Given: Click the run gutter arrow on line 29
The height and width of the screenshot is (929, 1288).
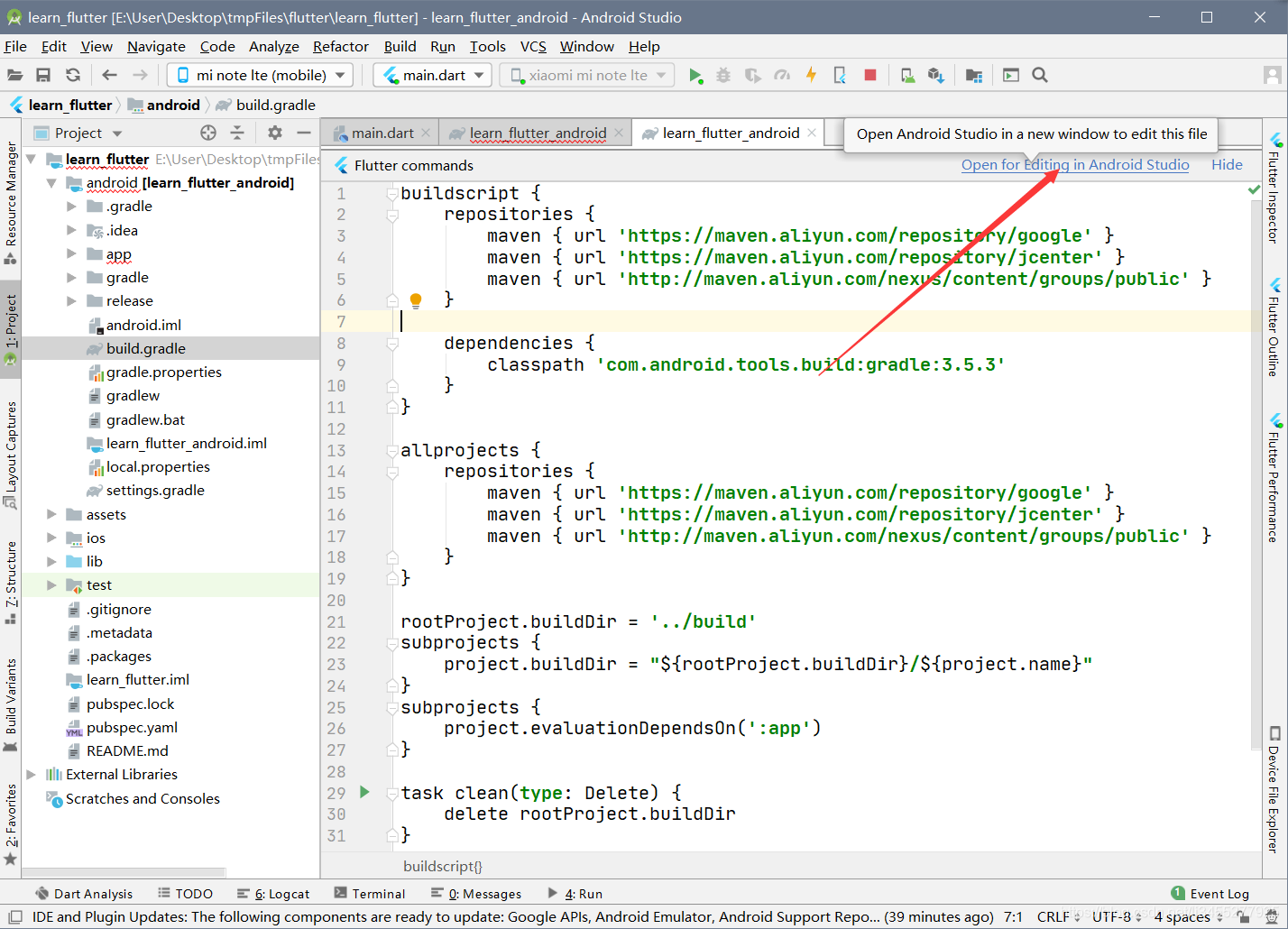Looking at the screenshot, I should pos(364,792).
